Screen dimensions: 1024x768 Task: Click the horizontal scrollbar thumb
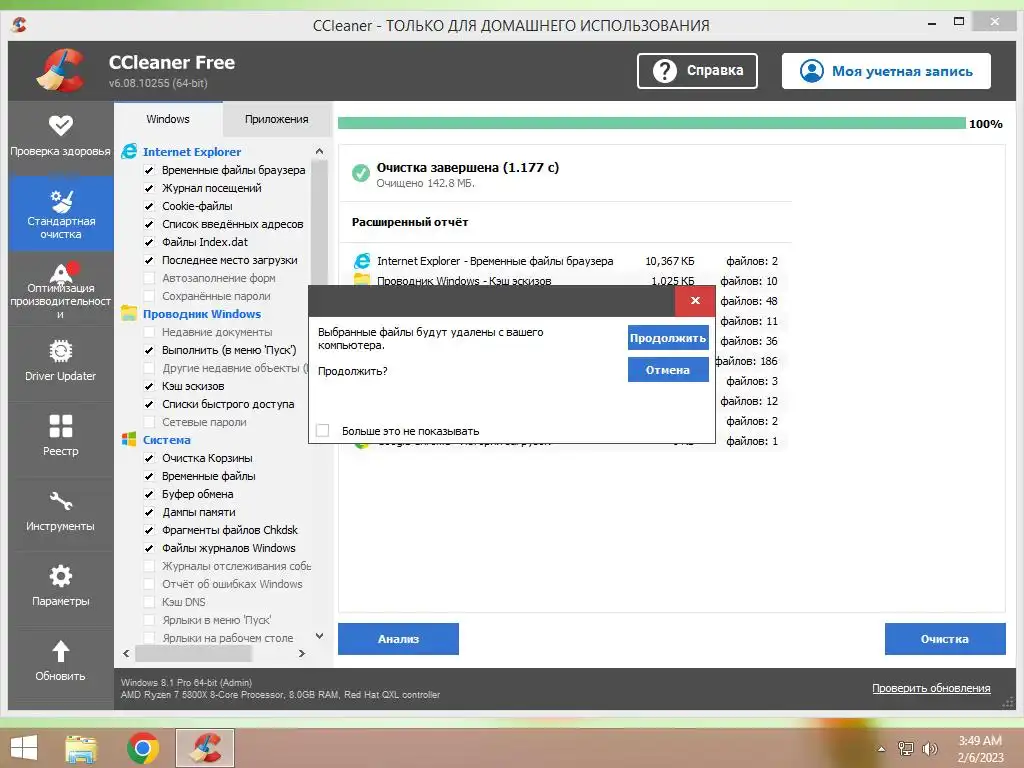click(193, 653)
